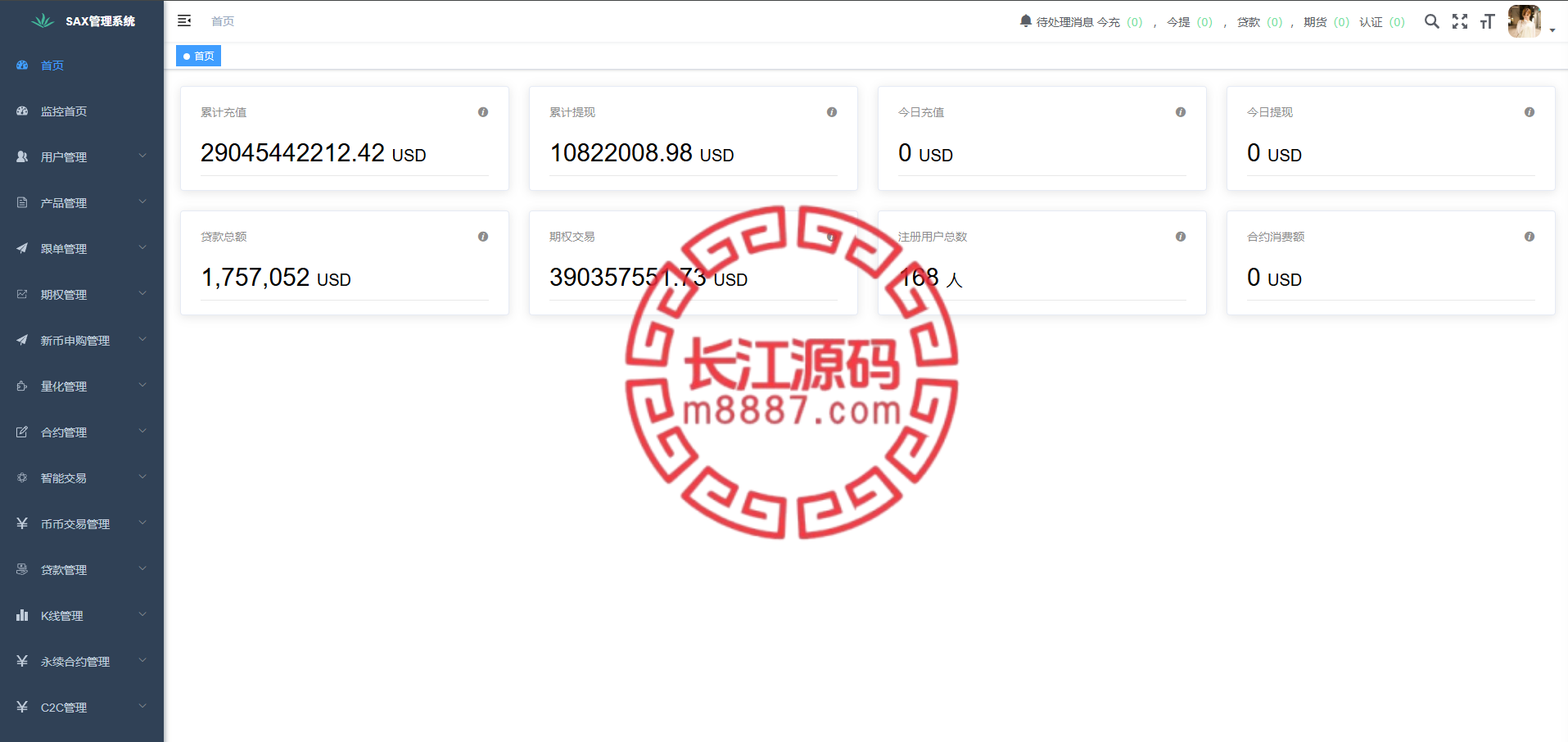Expand the dropdown caret beside avatar
Image resolution: width=1568 pixels, height=742 pixels.
[x=1552, y=30]
